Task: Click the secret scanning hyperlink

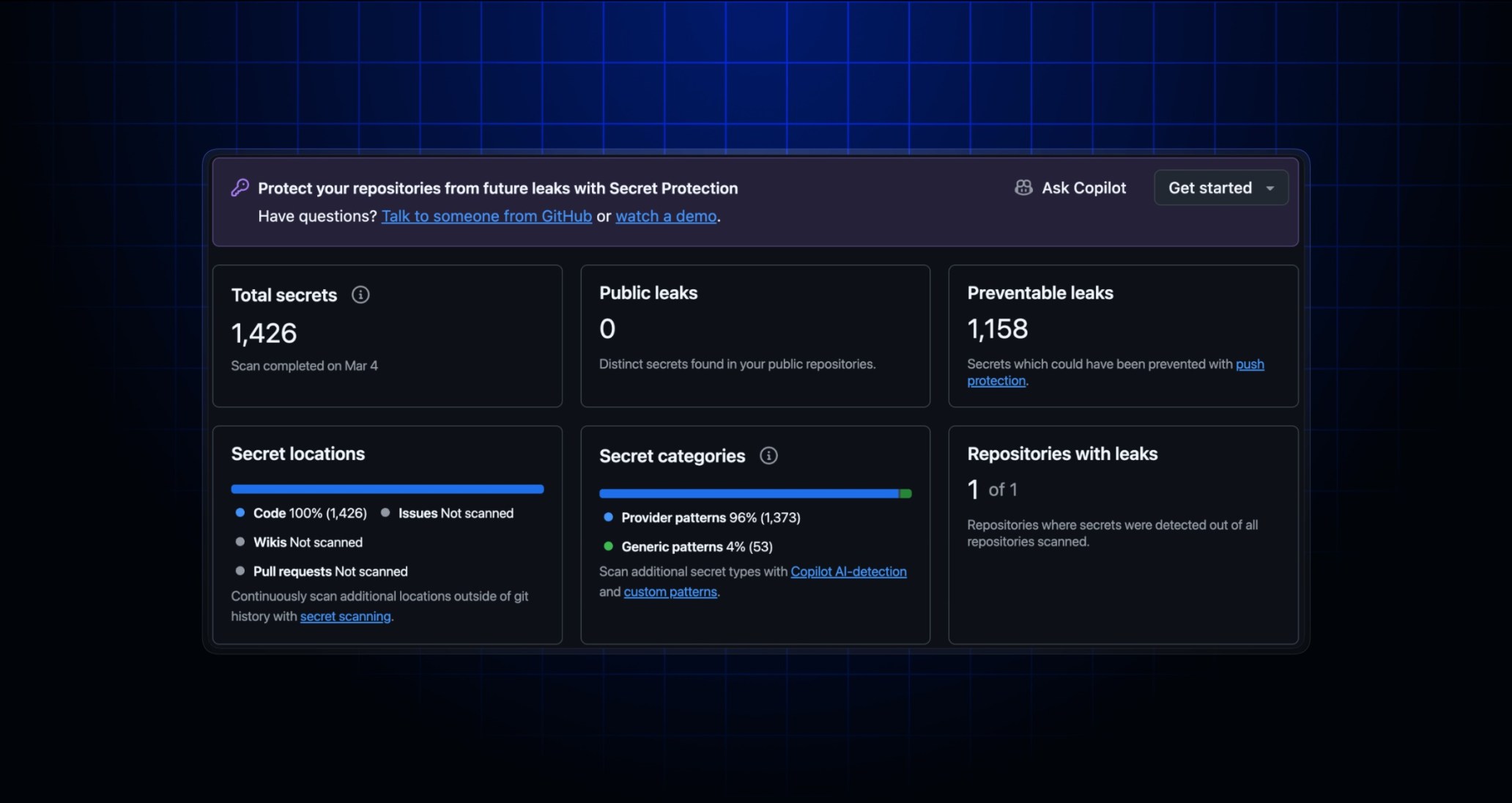Action: pos(345,616)
